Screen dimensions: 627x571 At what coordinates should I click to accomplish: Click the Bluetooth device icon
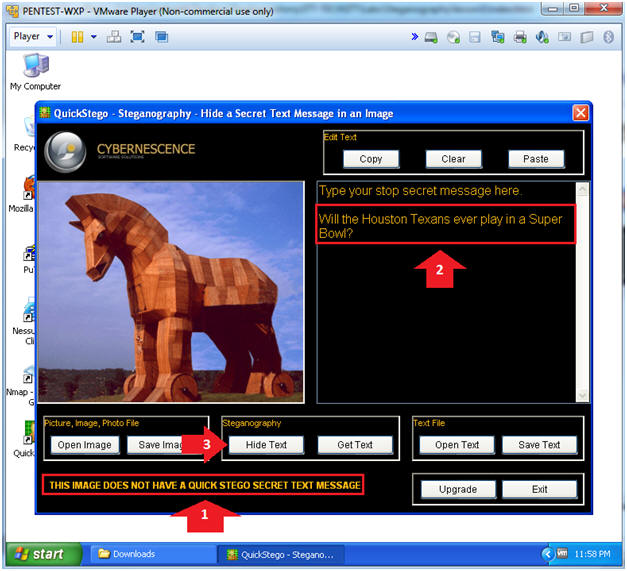coord(608,37)
